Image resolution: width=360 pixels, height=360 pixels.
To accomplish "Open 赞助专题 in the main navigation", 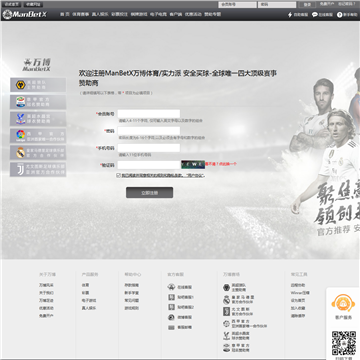I will point(213,14).
